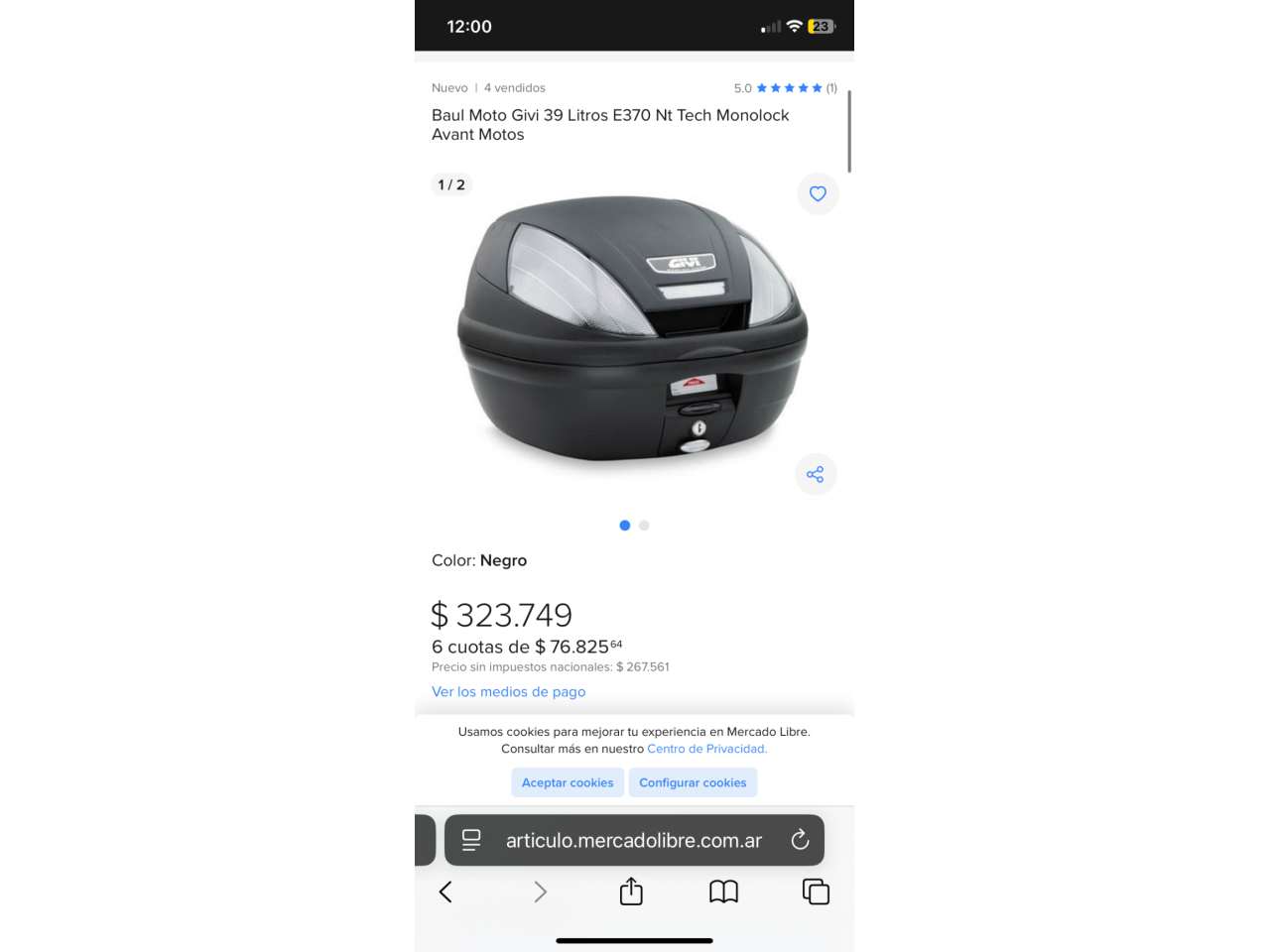Reload the page in address bar
The image size is (1270, 952).
pos(800,840)
